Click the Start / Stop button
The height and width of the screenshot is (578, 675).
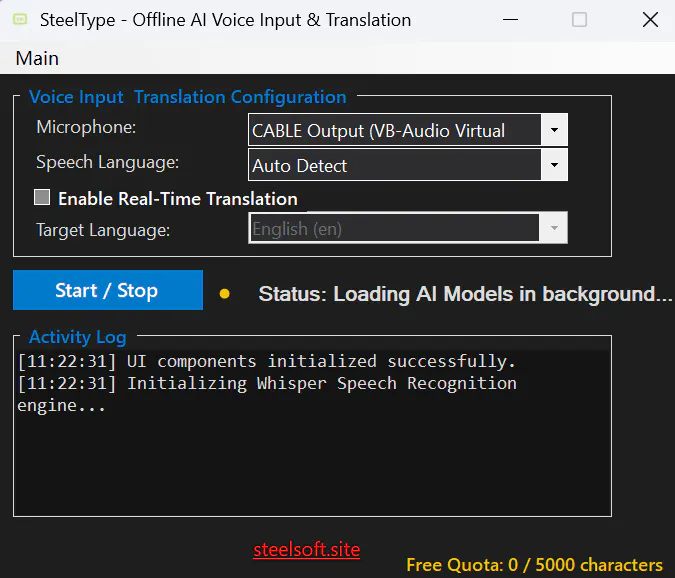click(108, 290)
